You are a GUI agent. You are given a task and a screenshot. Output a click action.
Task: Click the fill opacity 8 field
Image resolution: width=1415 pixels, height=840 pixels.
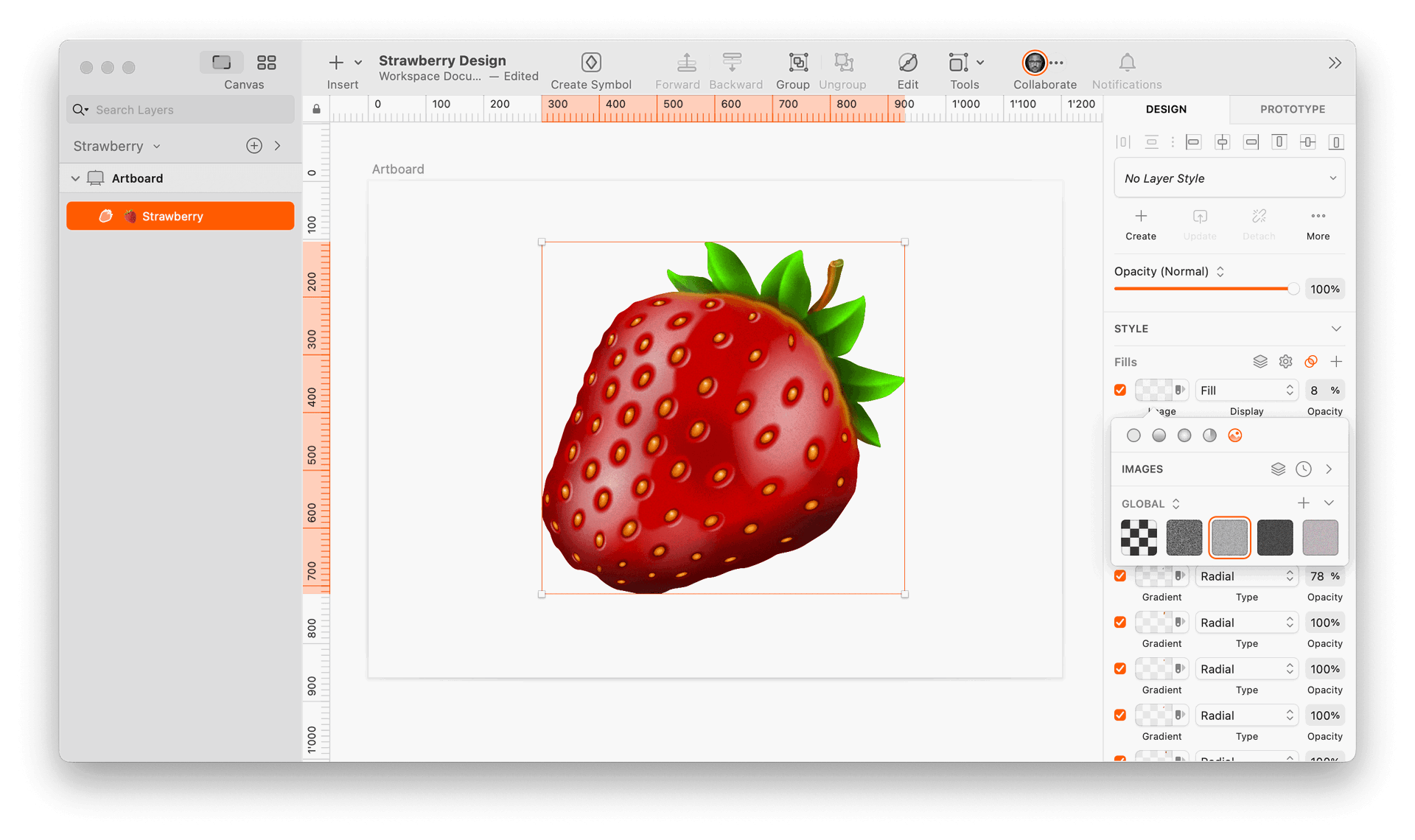coord(1324,391)
